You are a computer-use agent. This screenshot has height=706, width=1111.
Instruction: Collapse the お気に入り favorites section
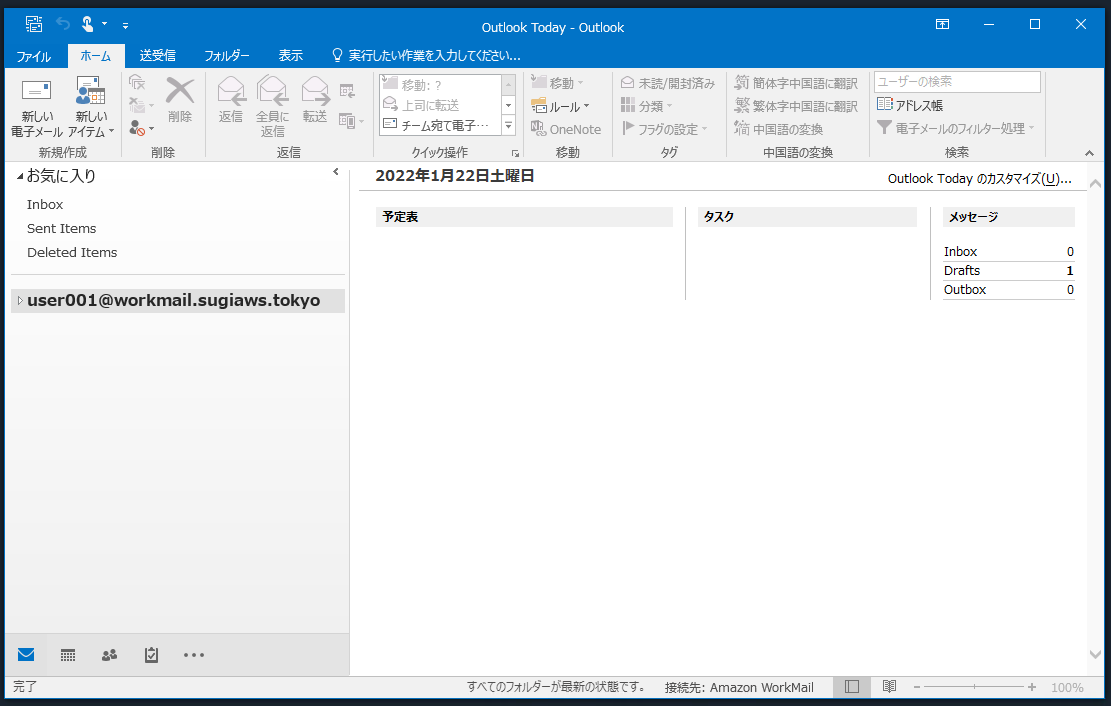click(20, 176)
